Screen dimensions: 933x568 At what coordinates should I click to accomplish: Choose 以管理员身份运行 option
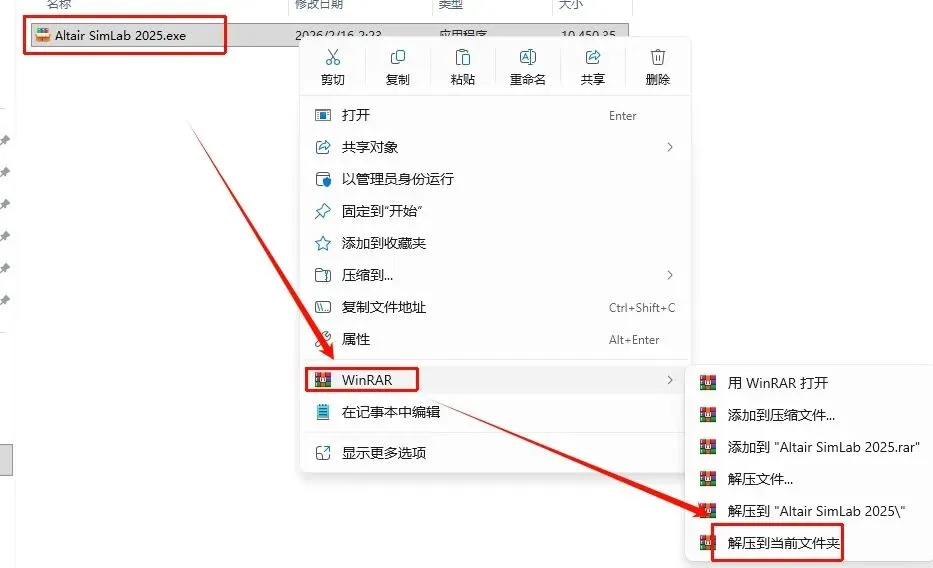point(496,179)
